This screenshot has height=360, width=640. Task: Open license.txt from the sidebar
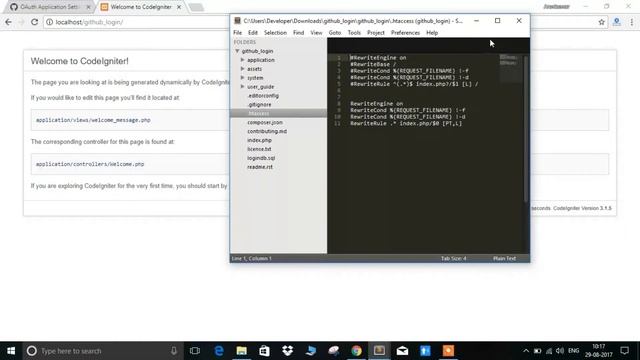click(259, 149)
